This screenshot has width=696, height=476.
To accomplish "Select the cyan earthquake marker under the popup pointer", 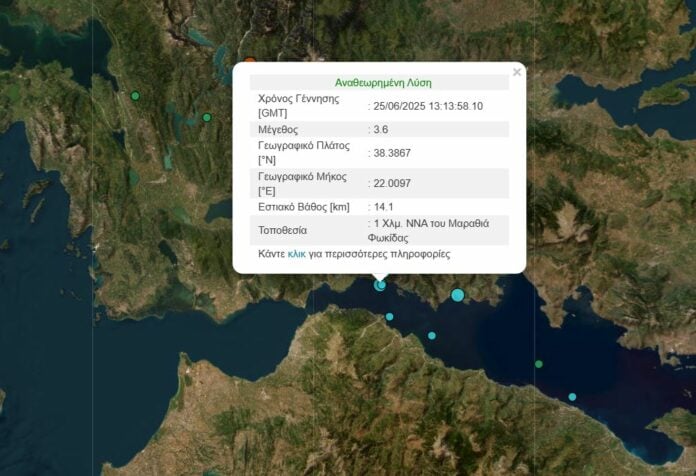I will click(380, 285).
